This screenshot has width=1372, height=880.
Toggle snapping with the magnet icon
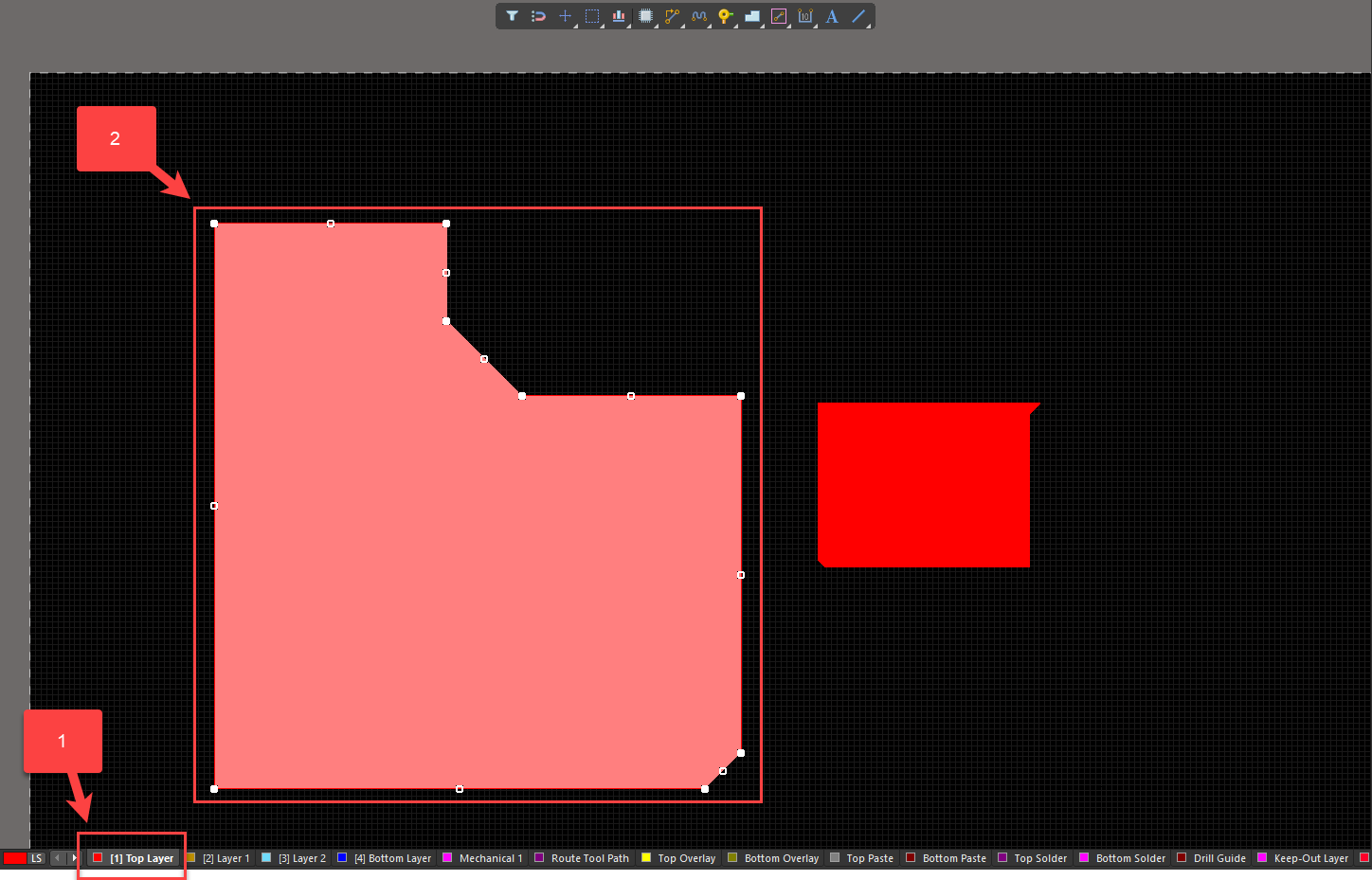(538, 16)
